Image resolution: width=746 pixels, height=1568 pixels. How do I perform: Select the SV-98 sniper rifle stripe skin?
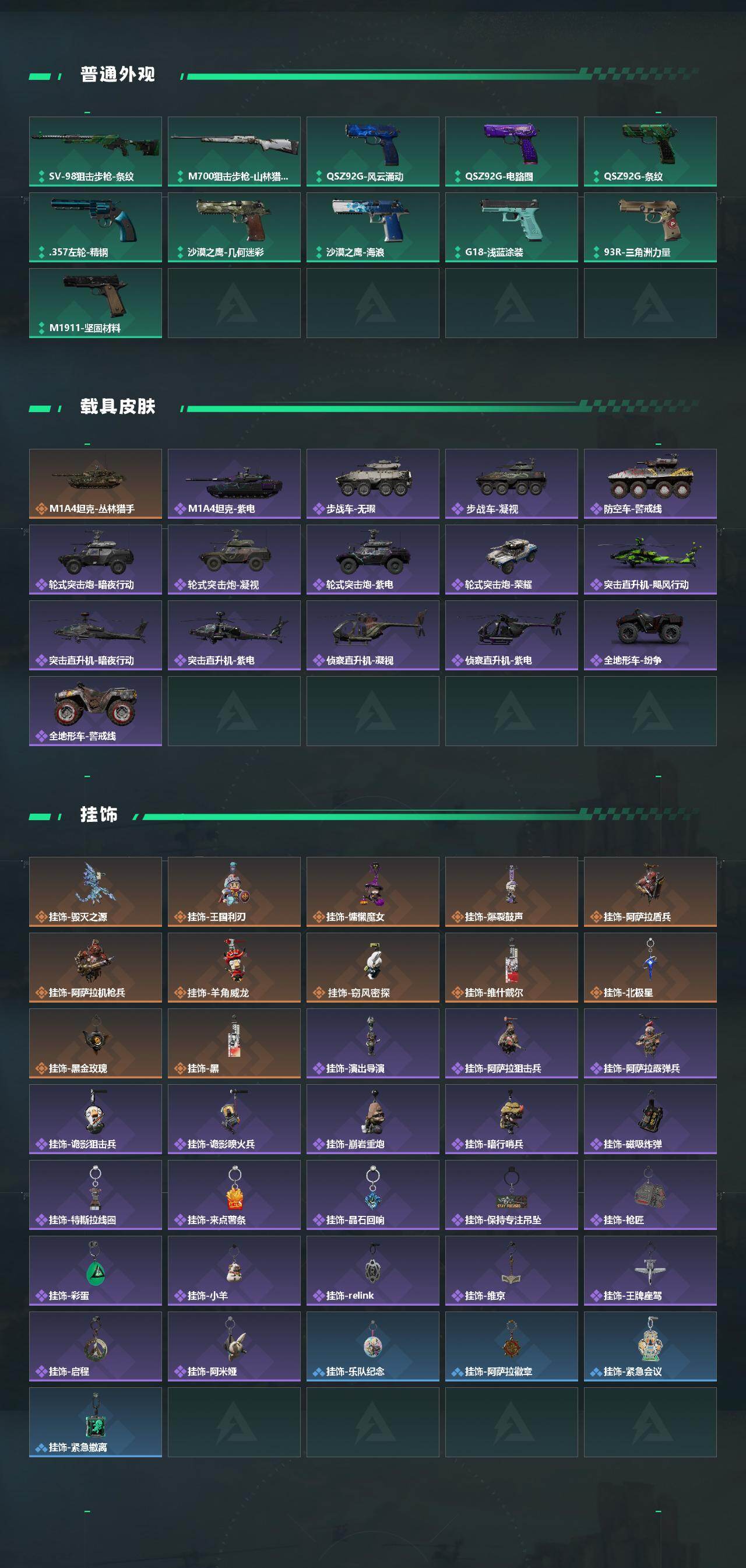pos(96,152)
